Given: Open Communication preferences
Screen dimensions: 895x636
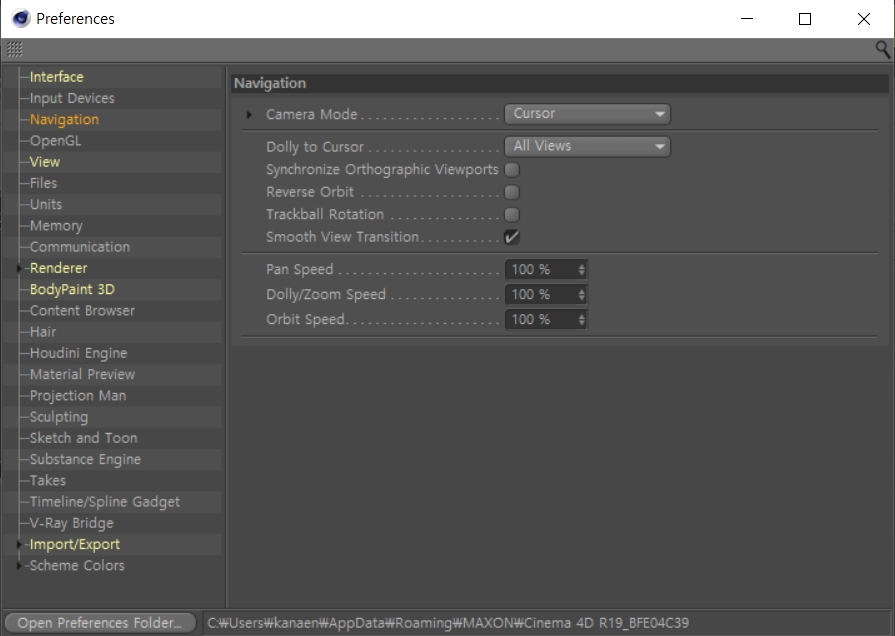Looking at the screenshot, I should (80, 247).
